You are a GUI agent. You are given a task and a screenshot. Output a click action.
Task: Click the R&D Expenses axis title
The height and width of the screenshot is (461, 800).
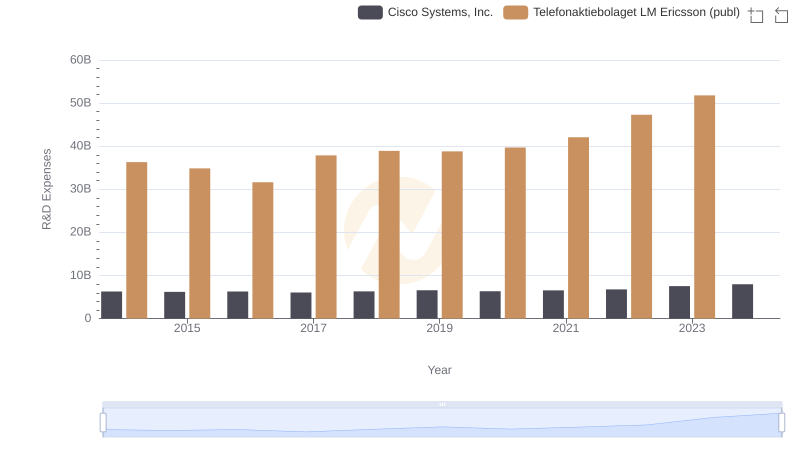coord(46,189)
